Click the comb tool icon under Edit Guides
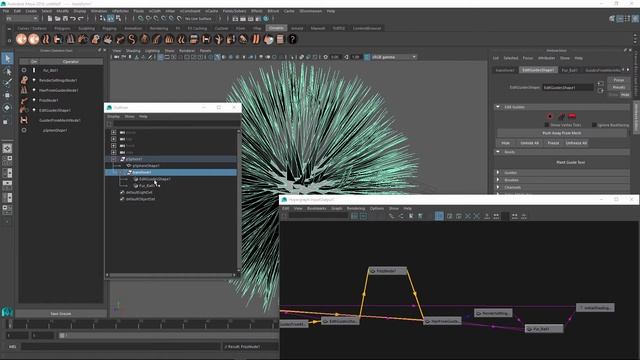 (x=561, y=116)
